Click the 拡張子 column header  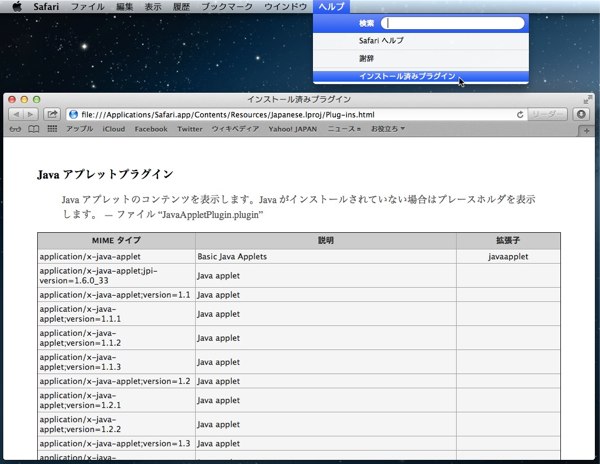point(508,241)
